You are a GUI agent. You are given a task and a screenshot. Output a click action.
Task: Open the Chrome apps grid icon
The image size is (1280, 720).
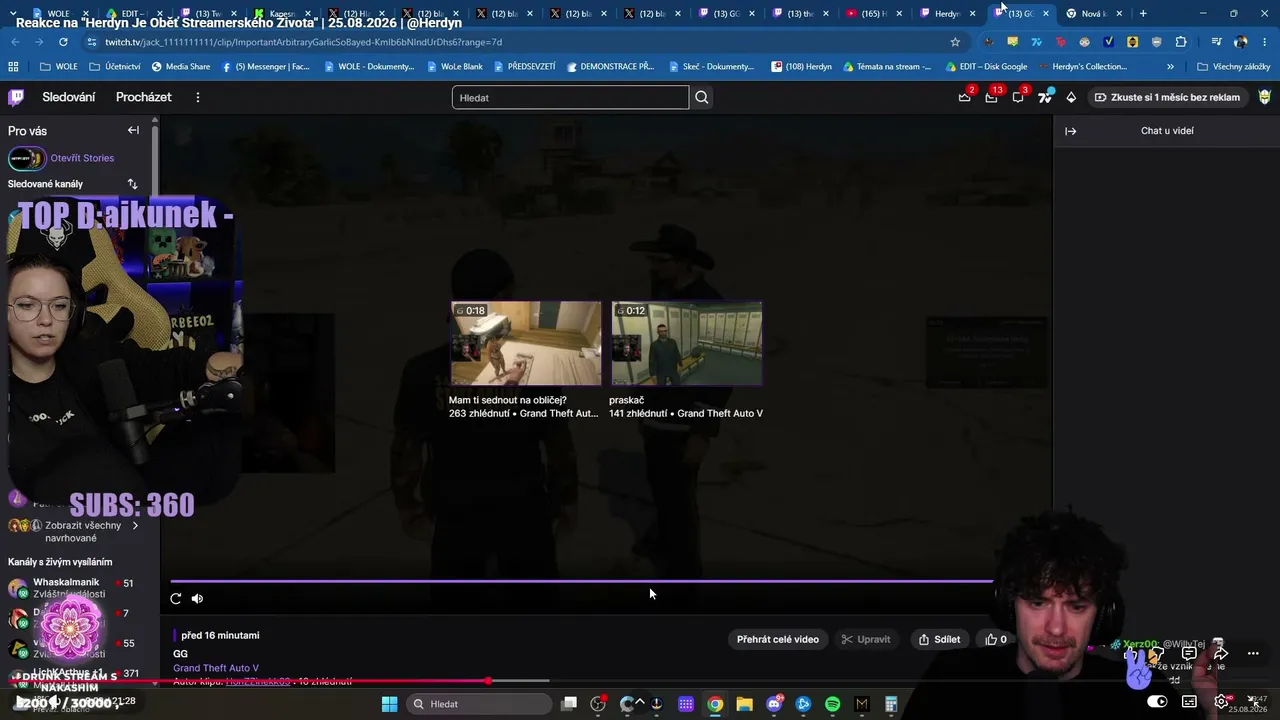13,67
